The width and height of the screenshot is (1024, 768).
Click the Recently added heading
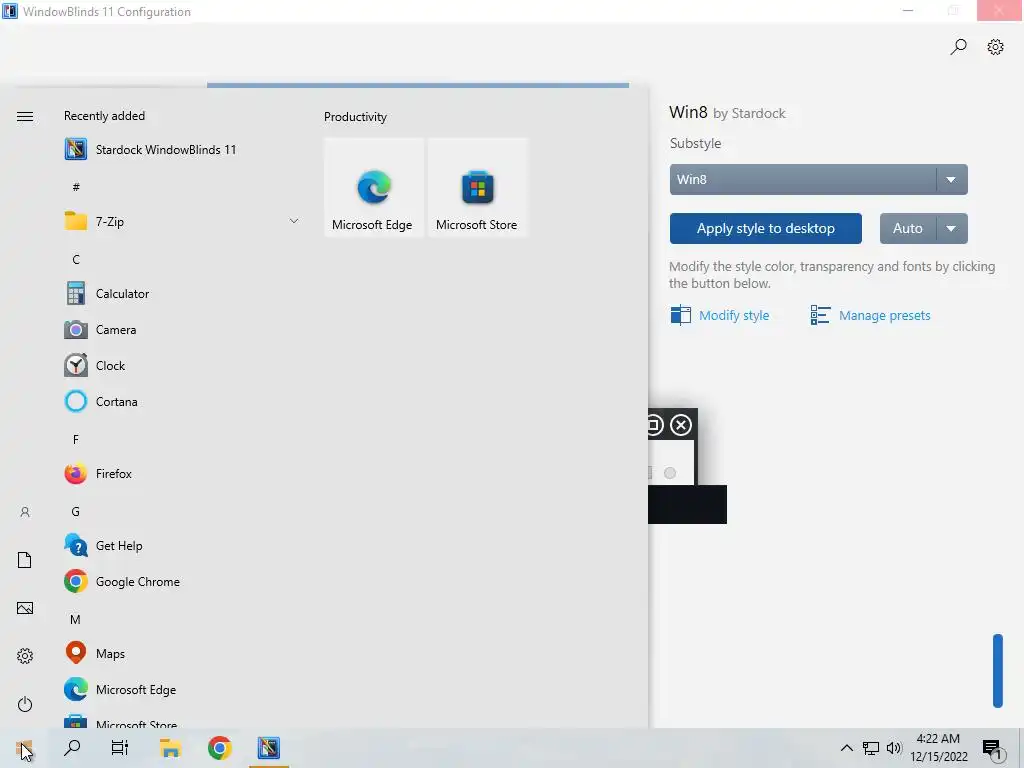(104, 116)
